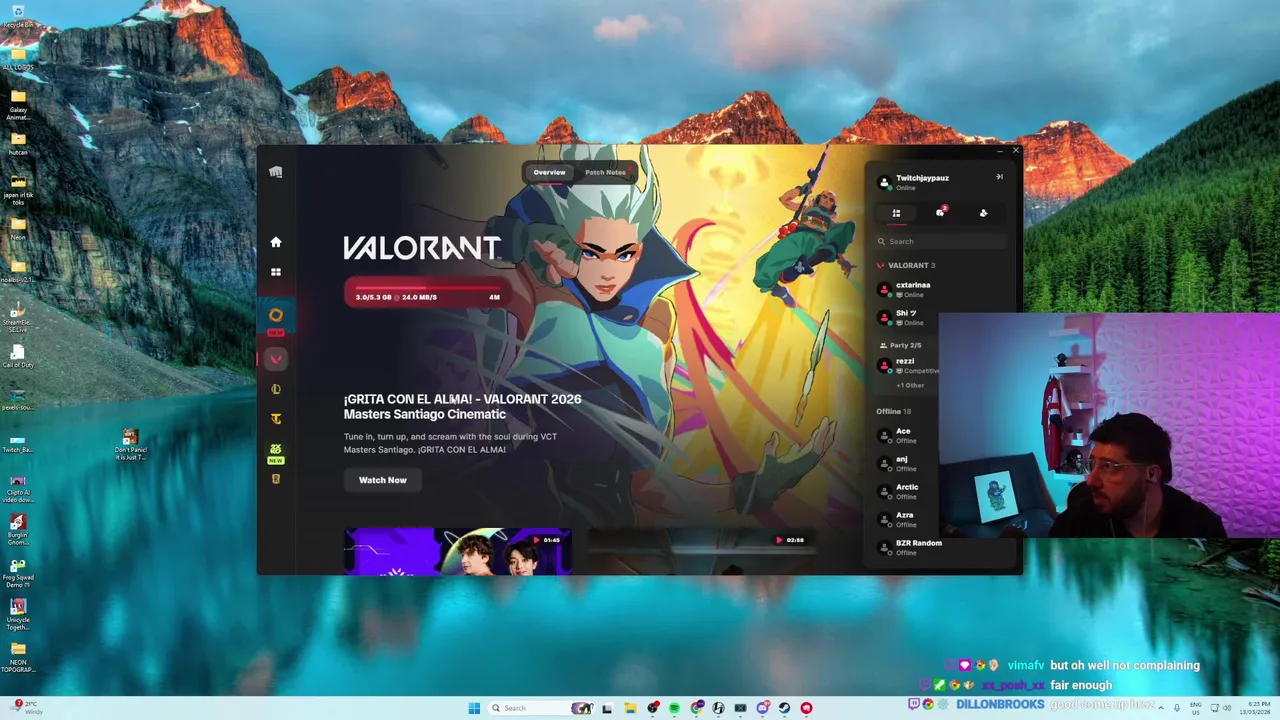This screenshot has width=1280, height=720.
Task: Collapse the VALORANT 3 friends group
Action: tap(906, 265)
